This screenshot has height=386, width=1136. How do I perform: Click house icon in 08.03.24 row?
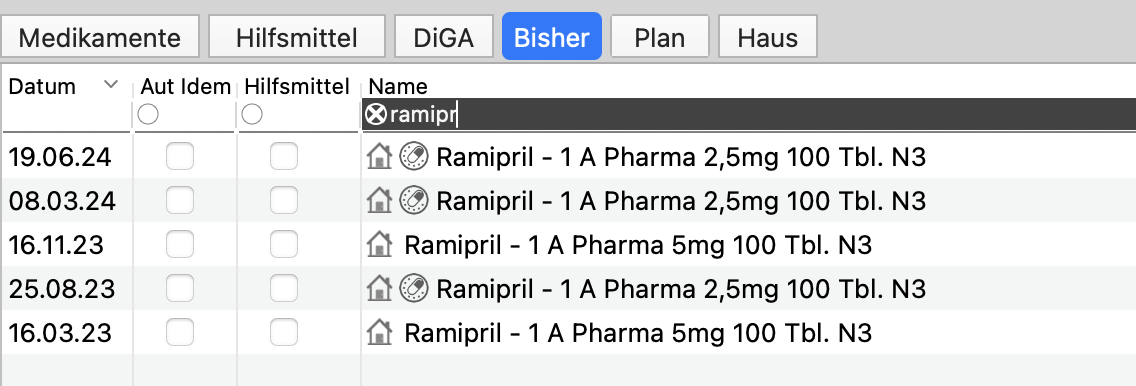click(x=379, y=201)
